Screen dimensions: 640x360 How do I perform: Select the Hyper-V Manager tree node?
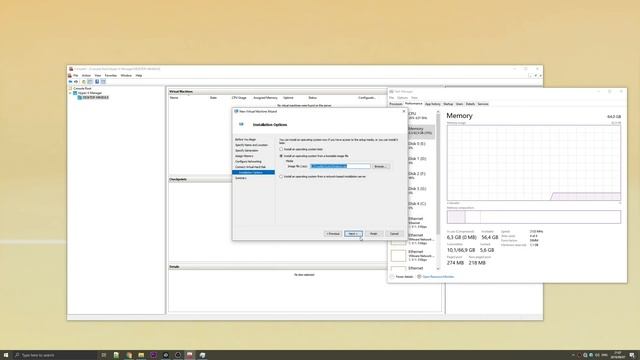tap(90, 93)
